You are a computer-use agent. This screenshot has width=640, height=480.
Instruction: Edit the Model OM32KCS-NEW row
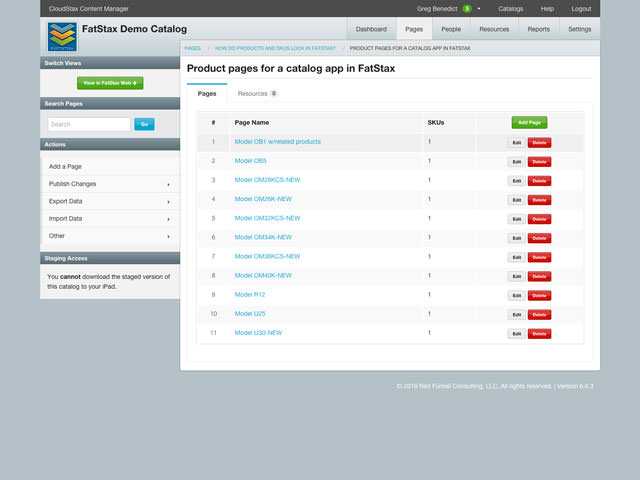[517, 219]
